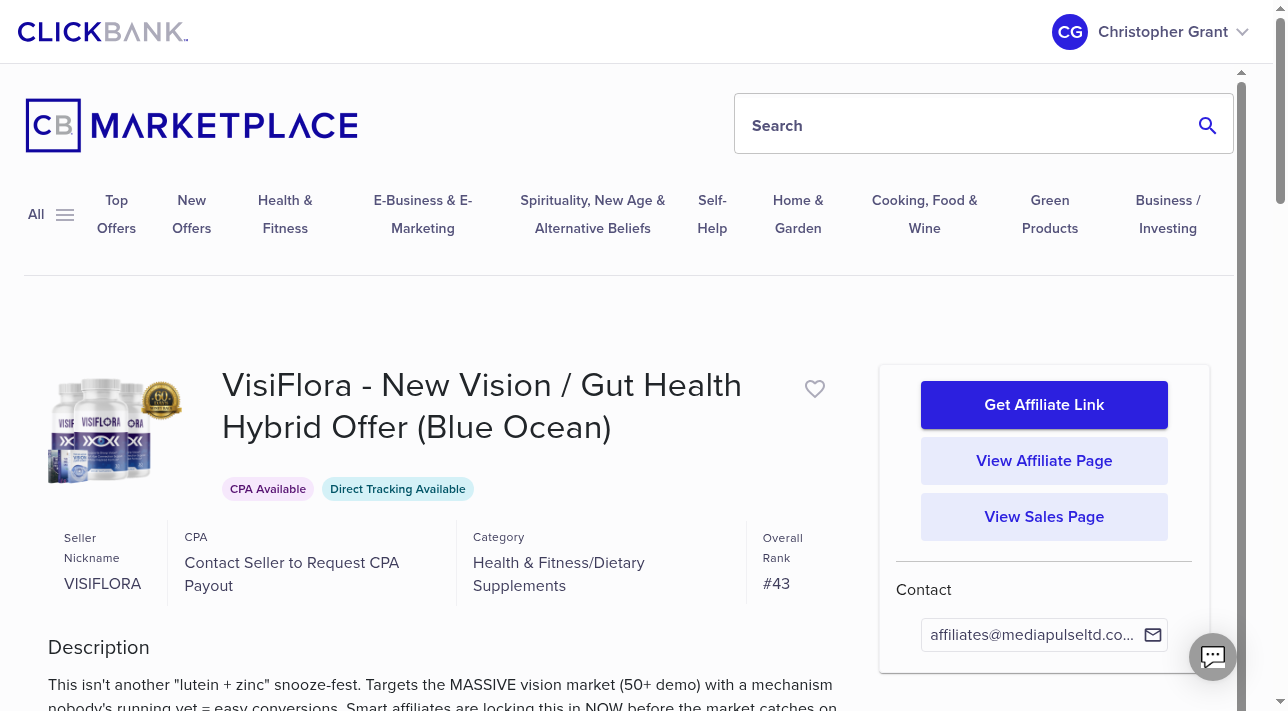Open the All categories menu
1288x711 pixels.
coord(36,214)
